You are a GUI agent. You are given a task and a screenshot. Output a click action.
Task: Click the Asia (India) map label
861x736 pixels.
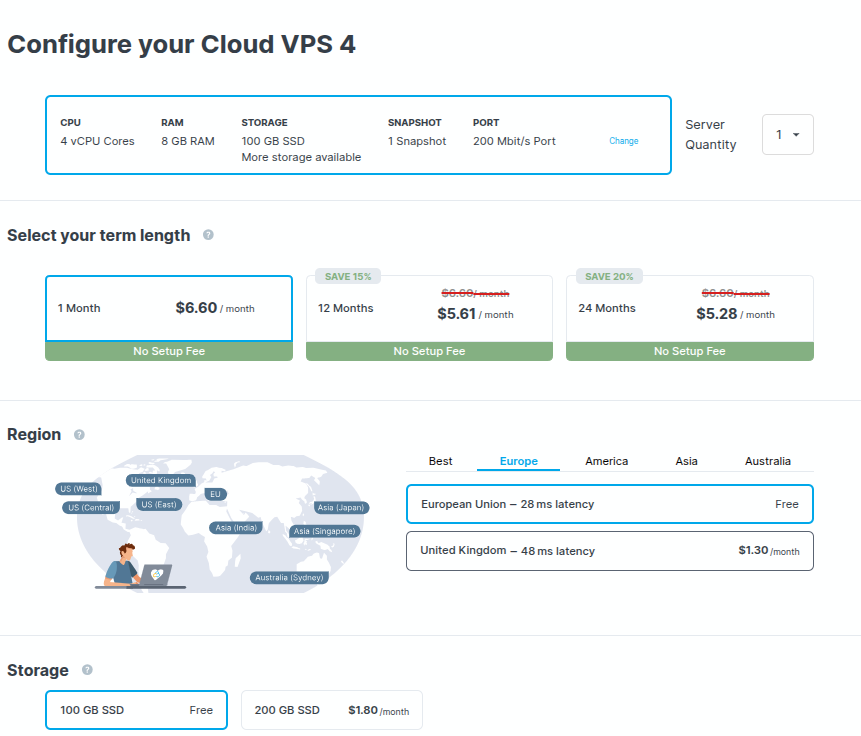point(236,528)
